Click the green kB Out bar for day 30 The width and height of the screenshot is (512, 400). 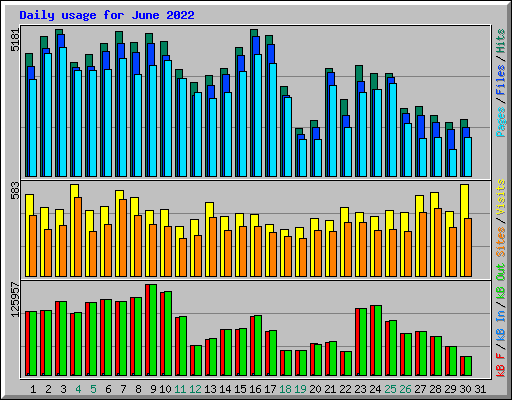point(468,366)
